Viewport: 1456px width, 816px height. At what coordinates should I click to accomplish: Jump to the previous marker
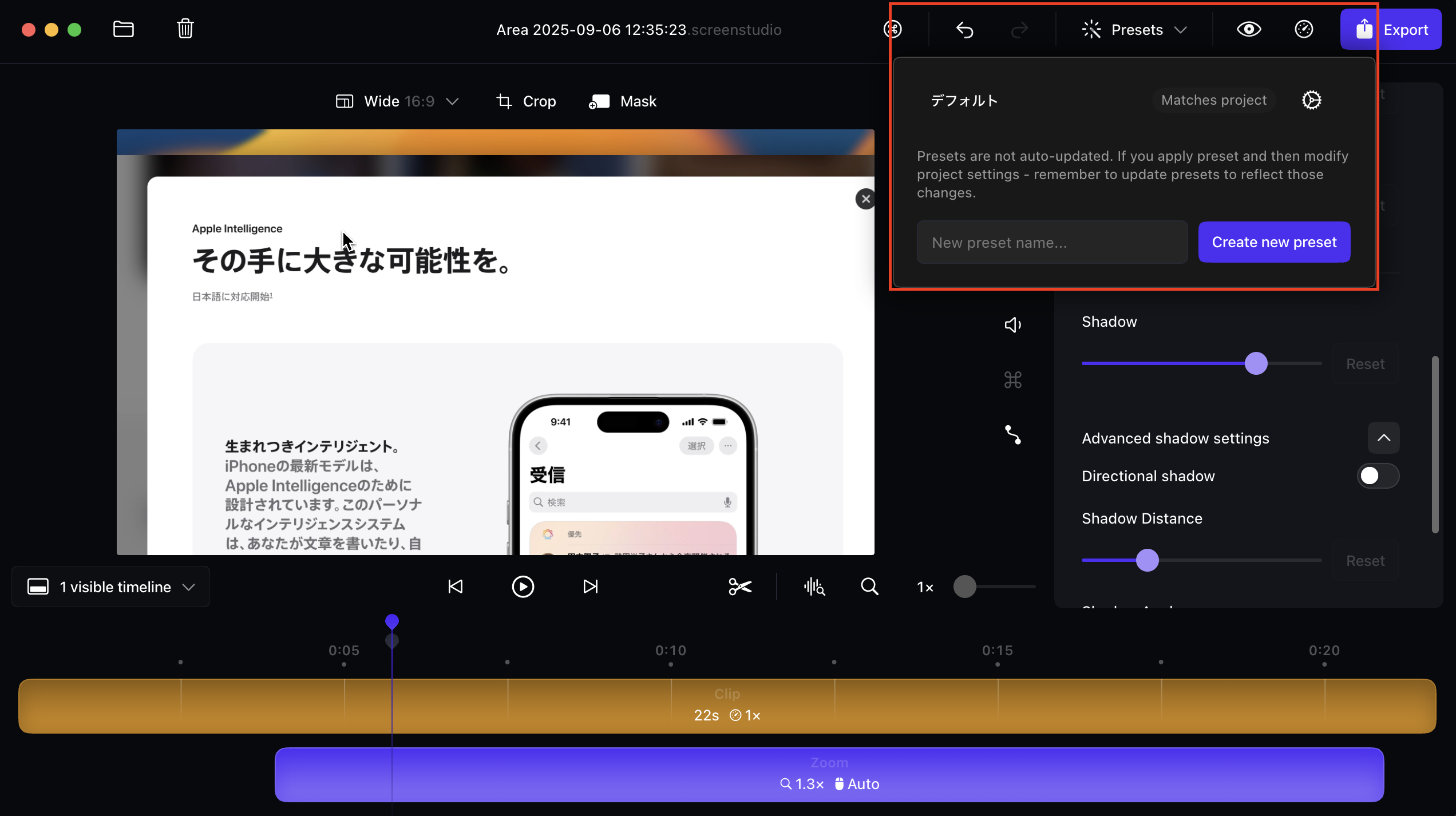pos(456,587)
